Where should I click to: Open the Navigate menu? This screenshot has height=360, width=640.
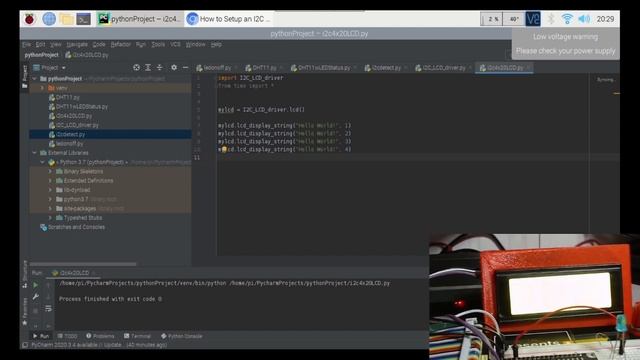(x=77, y=44)
